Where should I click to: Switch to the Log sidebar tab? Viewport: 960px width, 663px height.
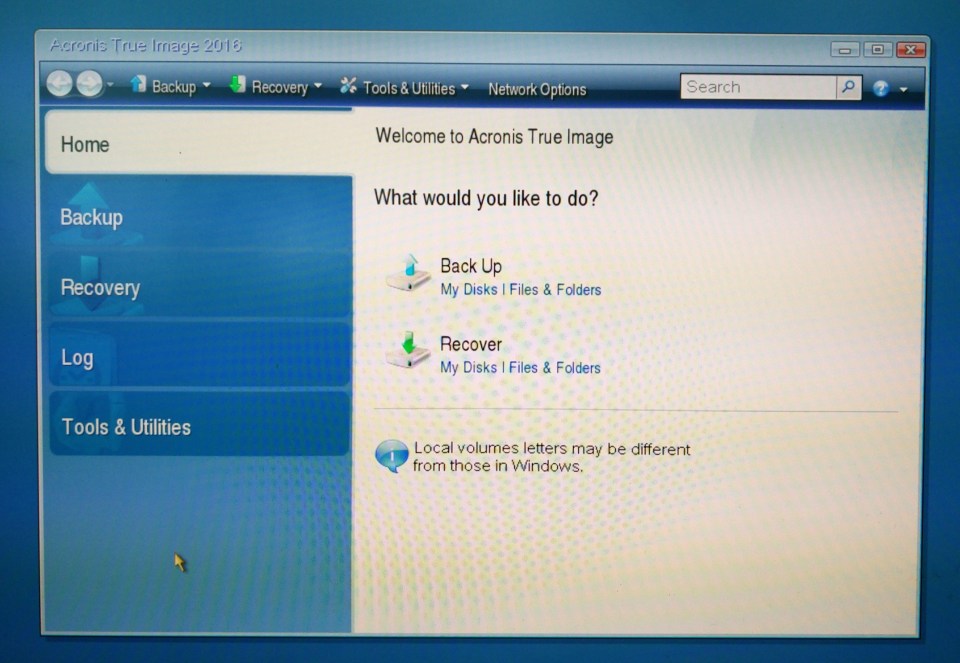[198, 357]
